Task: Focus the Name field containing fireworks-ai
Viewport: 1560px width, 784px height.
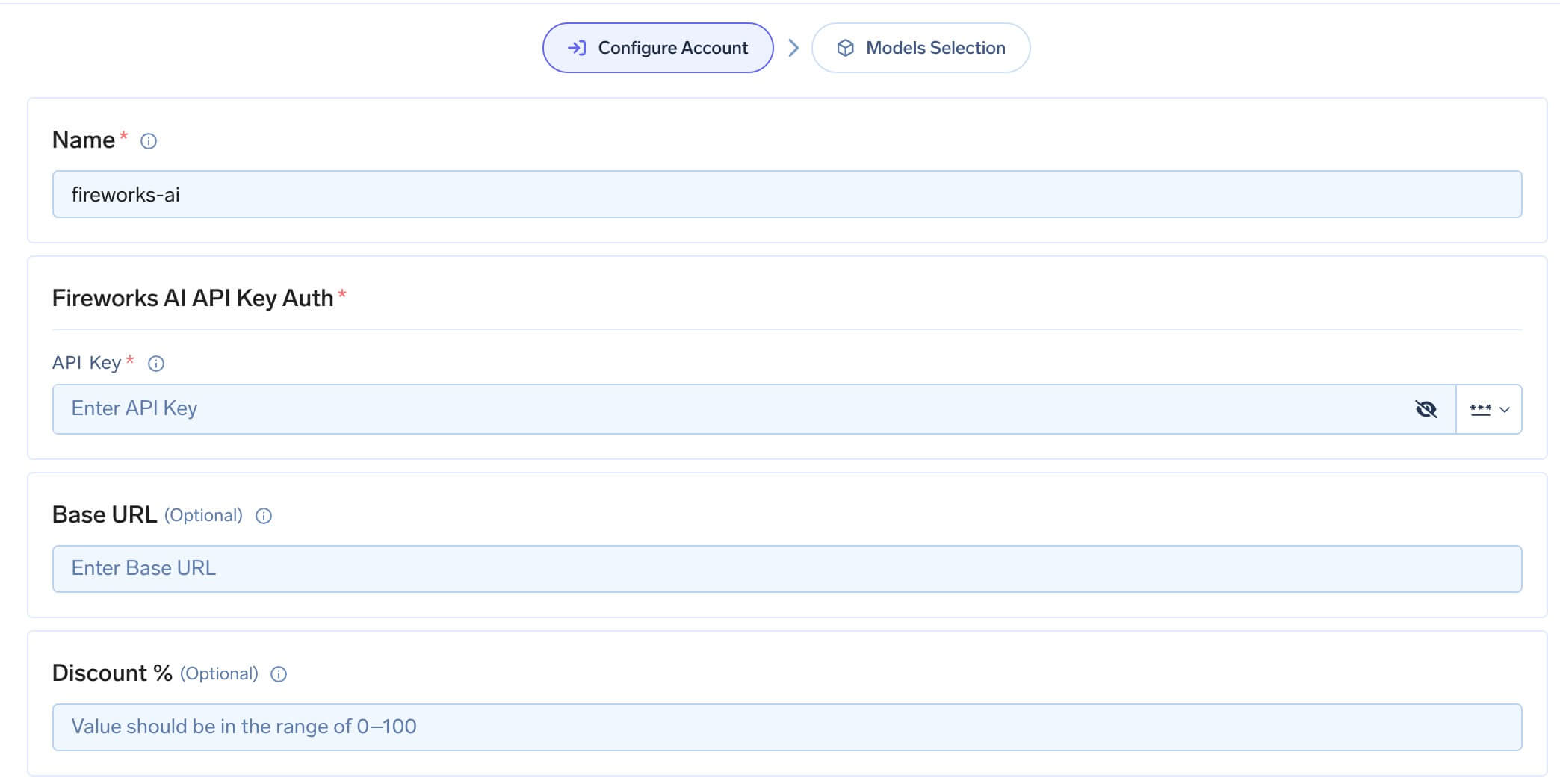Action: pos(787,194)
